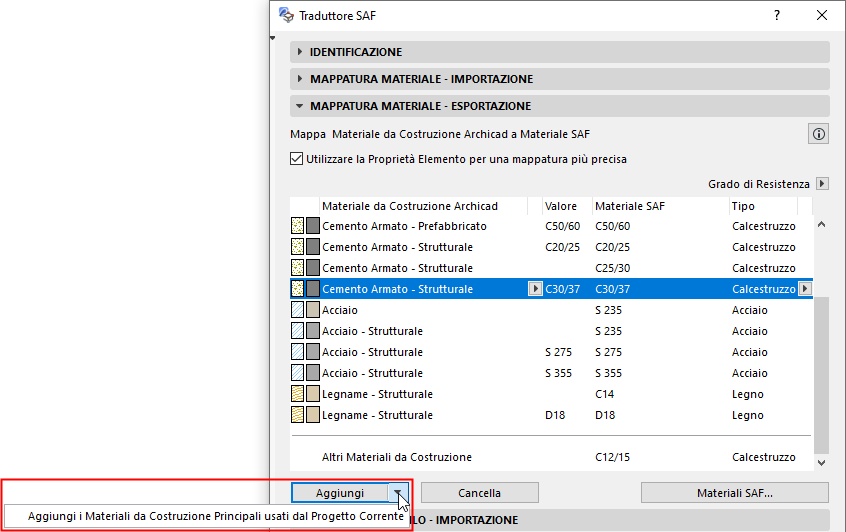Click fill icon of Acciaio - Strutturale S 355 row

point(297,373)
